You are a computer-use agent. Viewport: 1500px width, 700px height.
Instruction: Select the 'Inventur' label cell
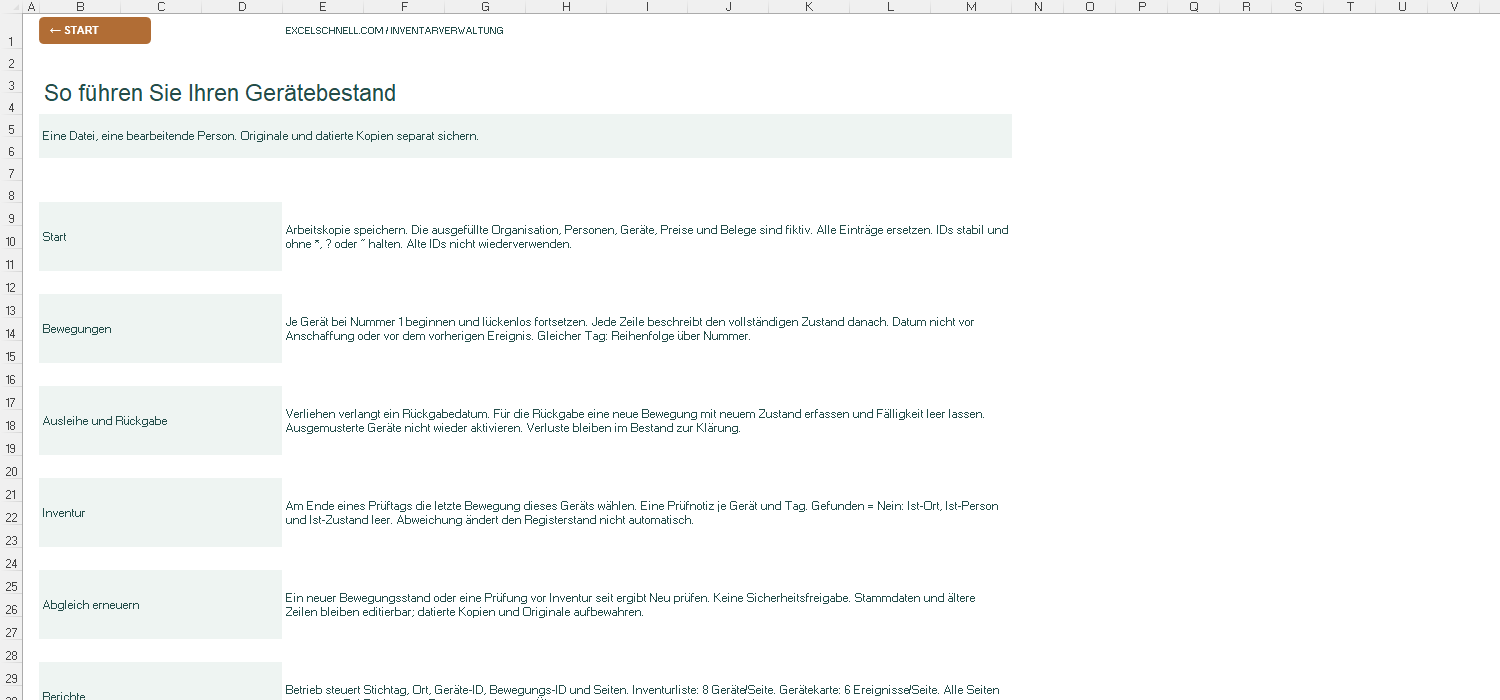(x=160, y=513)
